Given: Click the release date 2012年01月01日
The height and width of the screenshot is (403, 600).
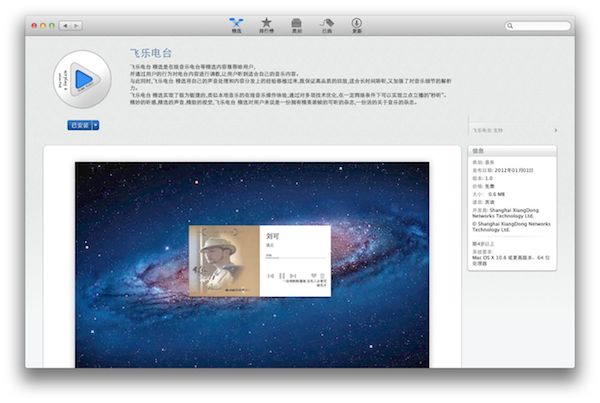Looking at the screenshot, I should (x=514, y=170).
